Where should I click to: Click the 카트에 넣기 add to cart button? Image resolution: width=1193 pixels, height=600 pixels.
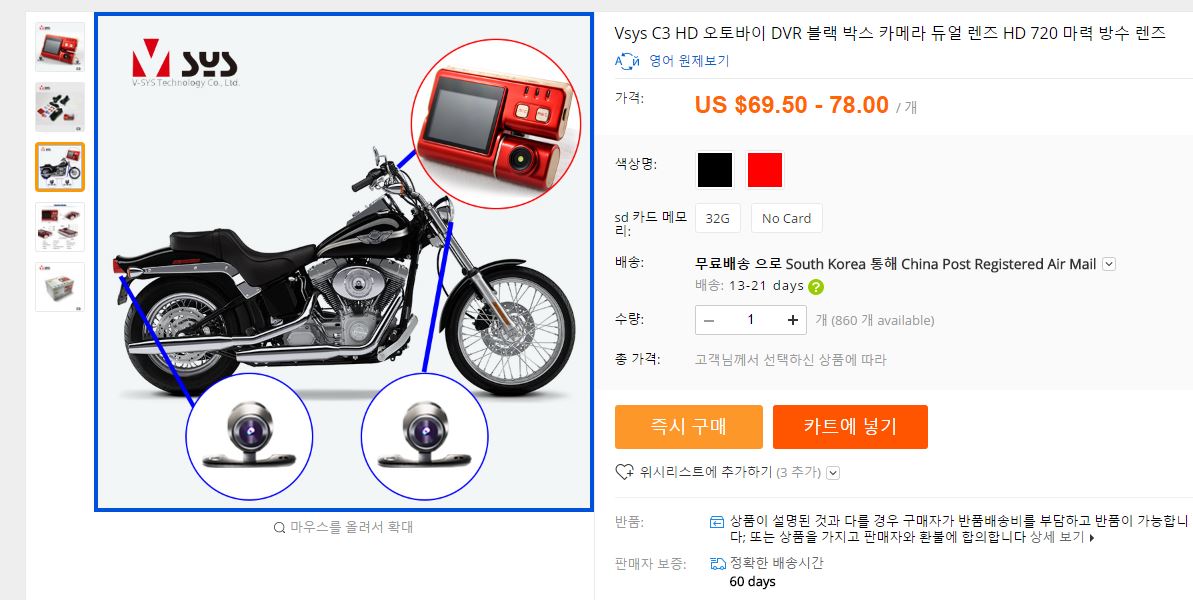(850, 427)
